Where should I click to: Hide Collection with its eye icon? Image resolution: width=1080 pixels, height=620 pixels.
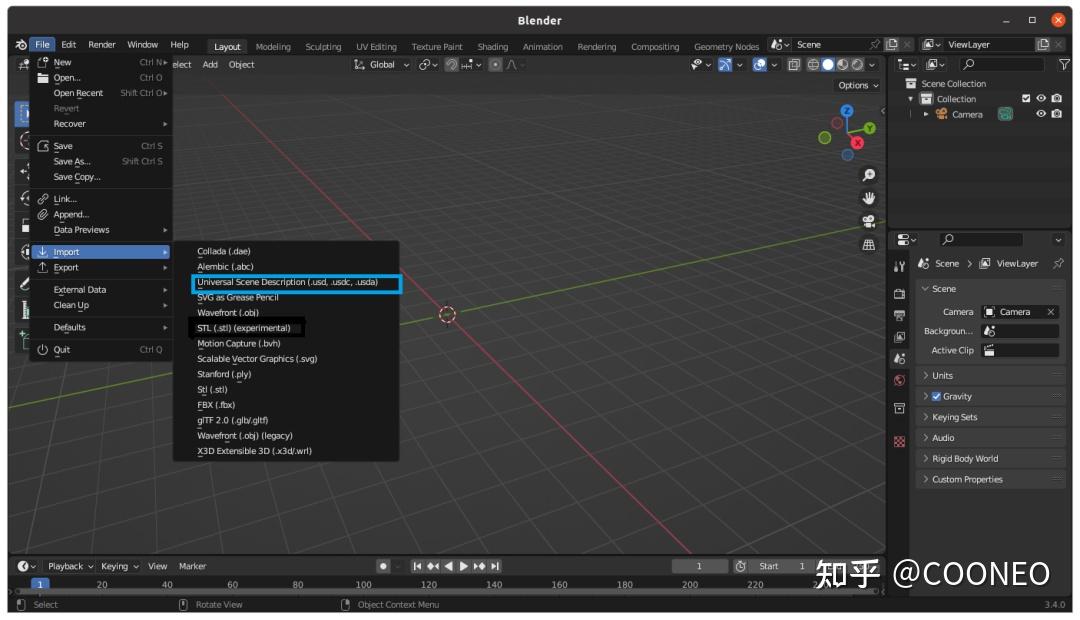click(1041, 99)
